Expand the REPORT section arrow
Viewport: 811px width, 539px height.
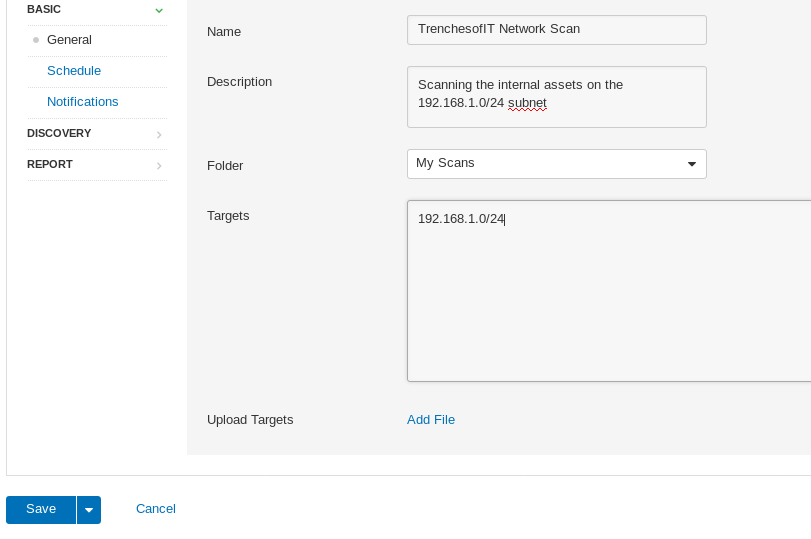[x=159, y=166]
